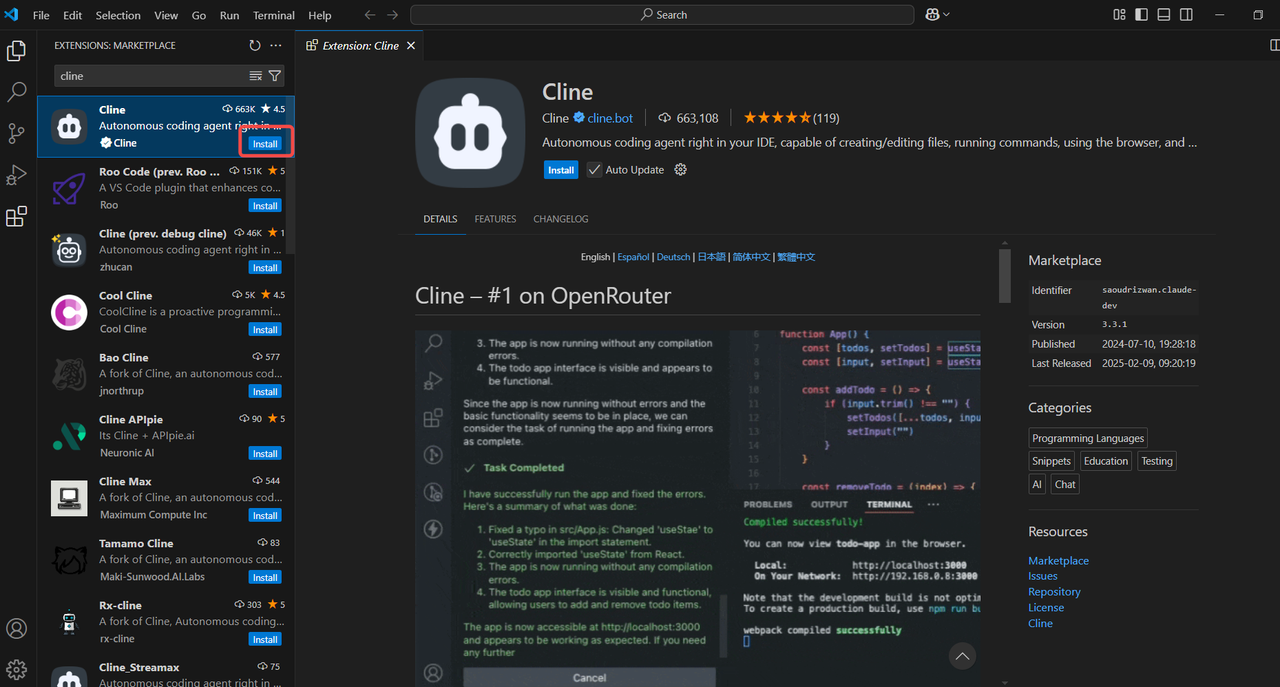Select the Cline APIpie extension entry
1280x687 pixels.
click(166, 437)
